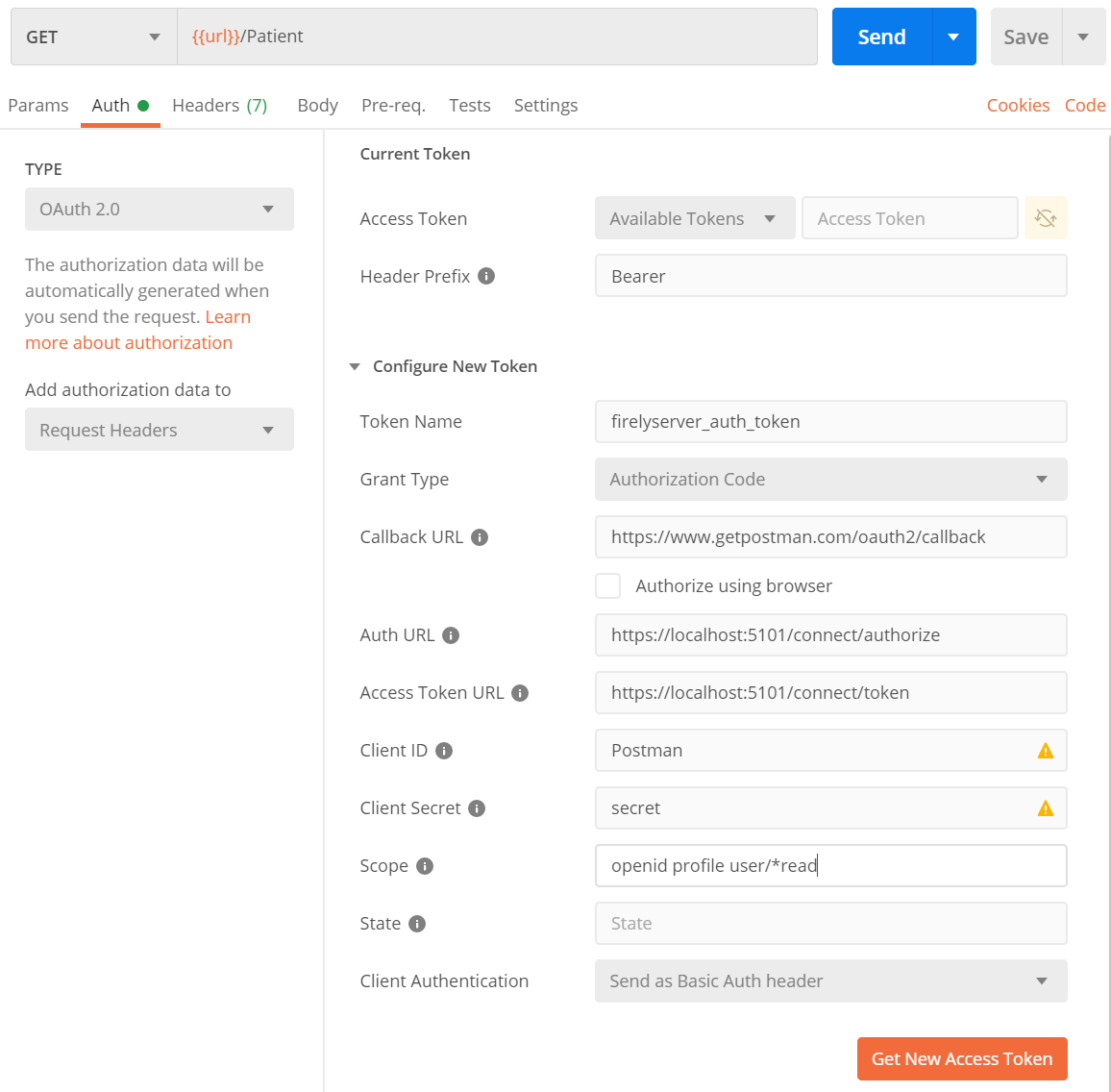Switch to the Params tab

pos(38,106)
